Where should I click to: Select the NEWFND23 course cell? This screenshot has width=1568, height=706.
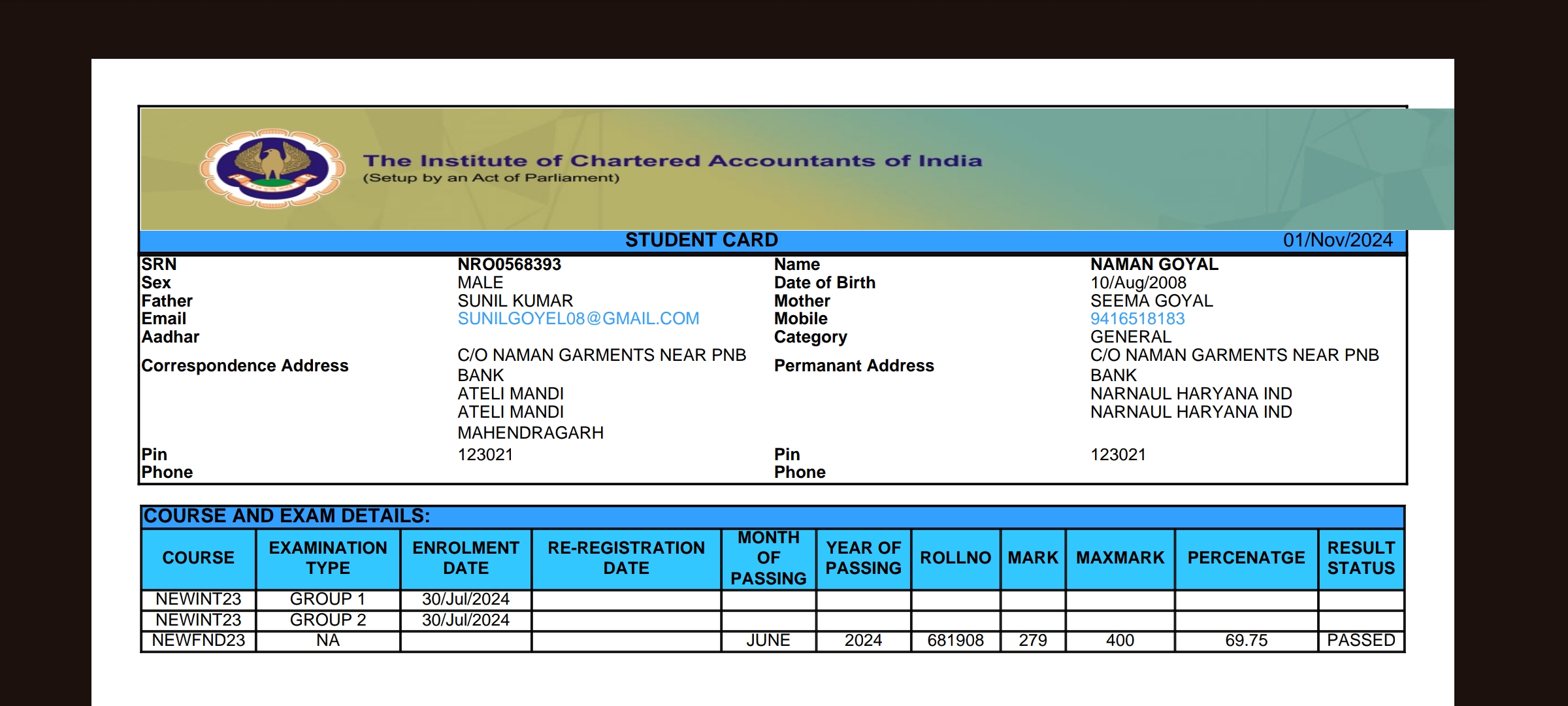[x=198, y=641]
